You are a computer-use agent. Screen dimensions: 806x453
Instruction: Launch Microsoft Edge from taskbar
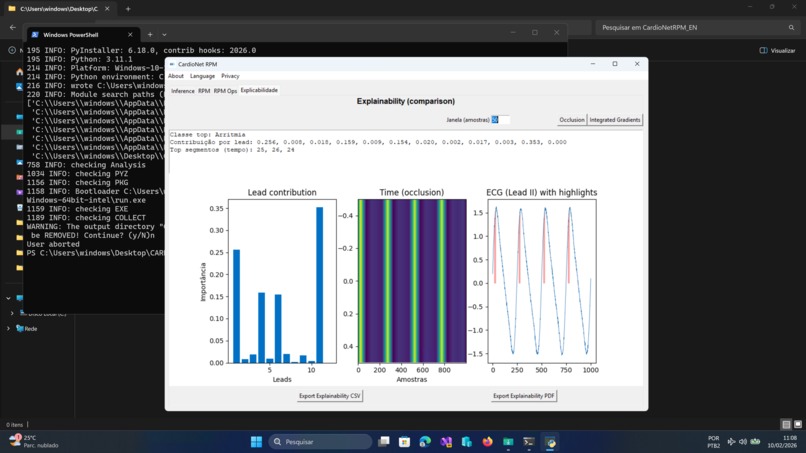point(425,442)
